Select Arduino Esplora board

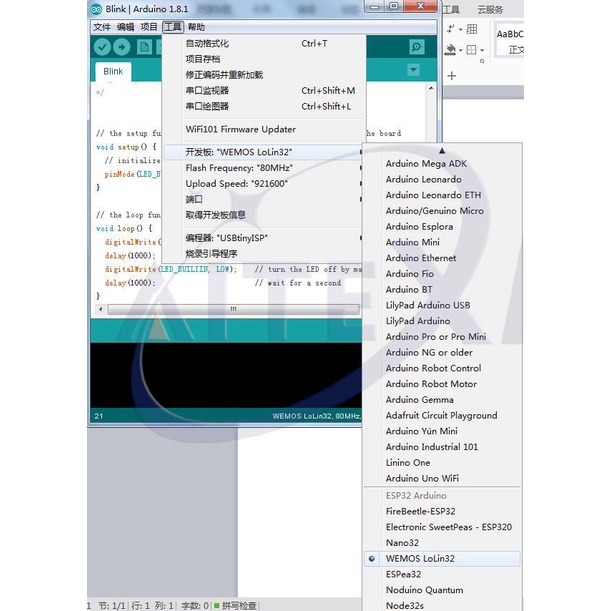(x=442, y=226)
